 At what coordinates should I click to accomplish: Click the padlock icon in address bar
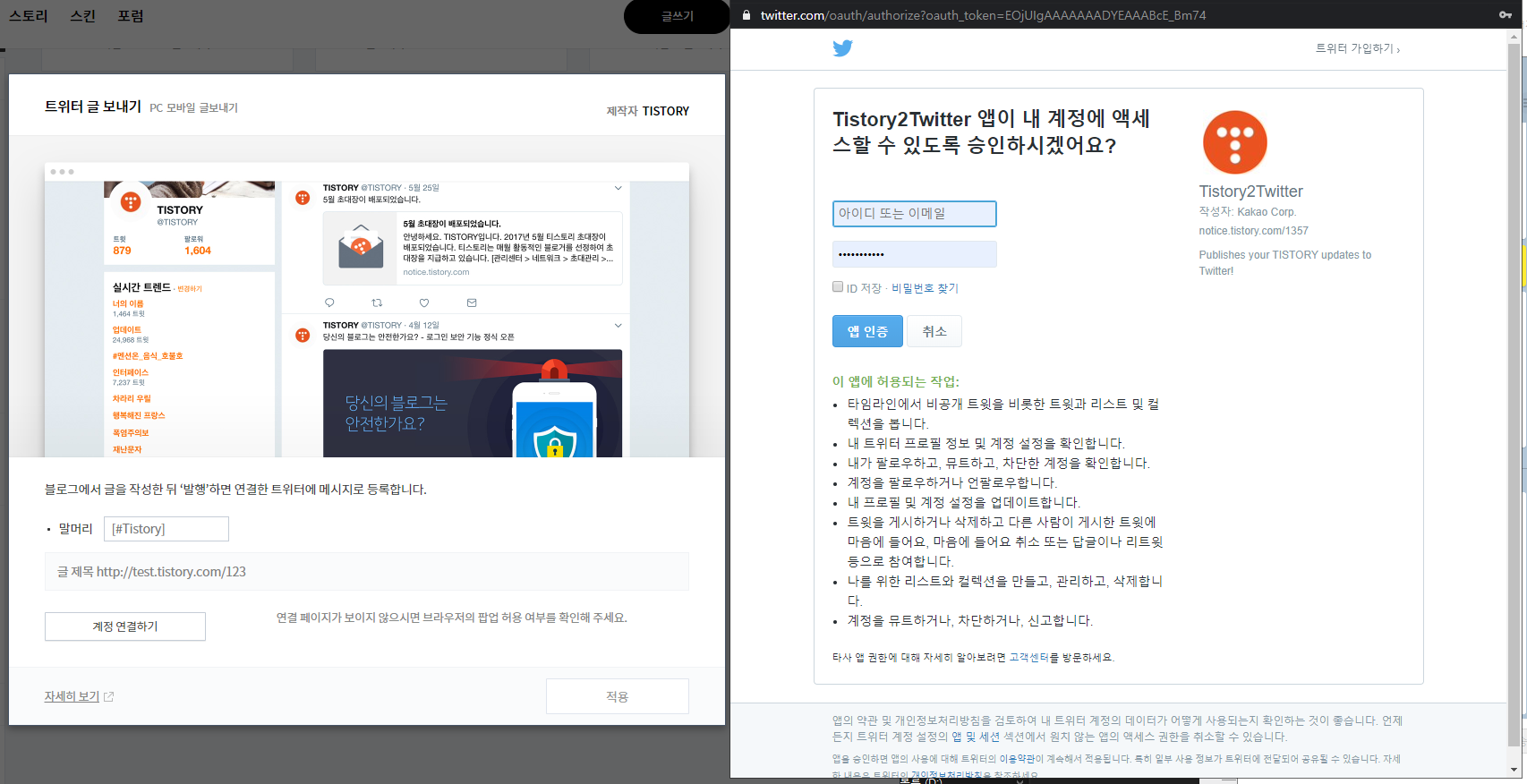tap(746, 15)
